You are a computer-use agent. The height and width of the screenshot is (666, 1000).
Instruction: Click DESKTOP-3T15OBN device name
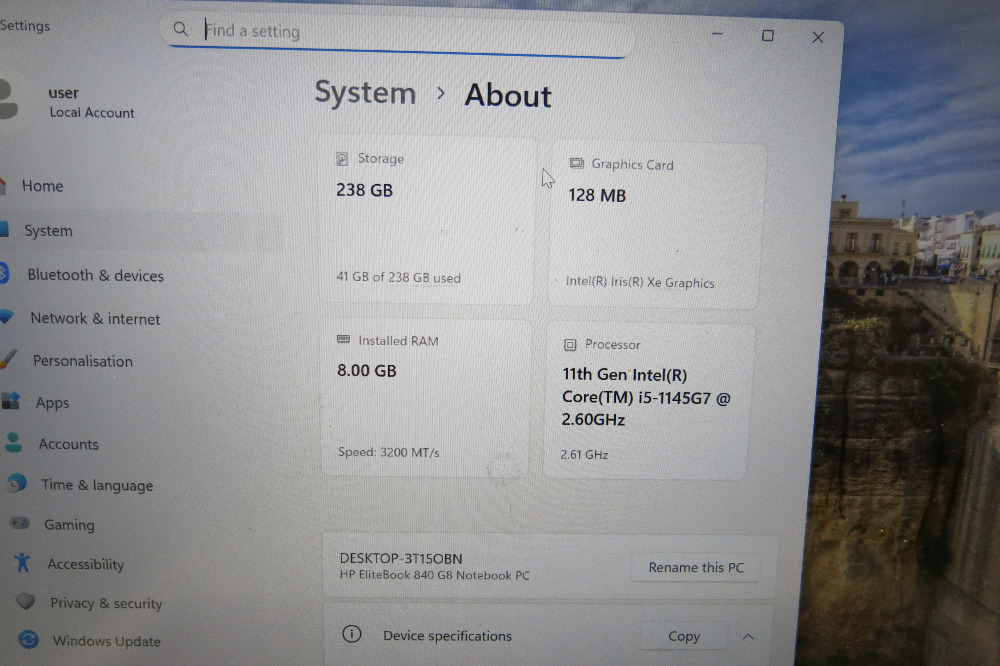pyautogui.click(x=401, y=558)
